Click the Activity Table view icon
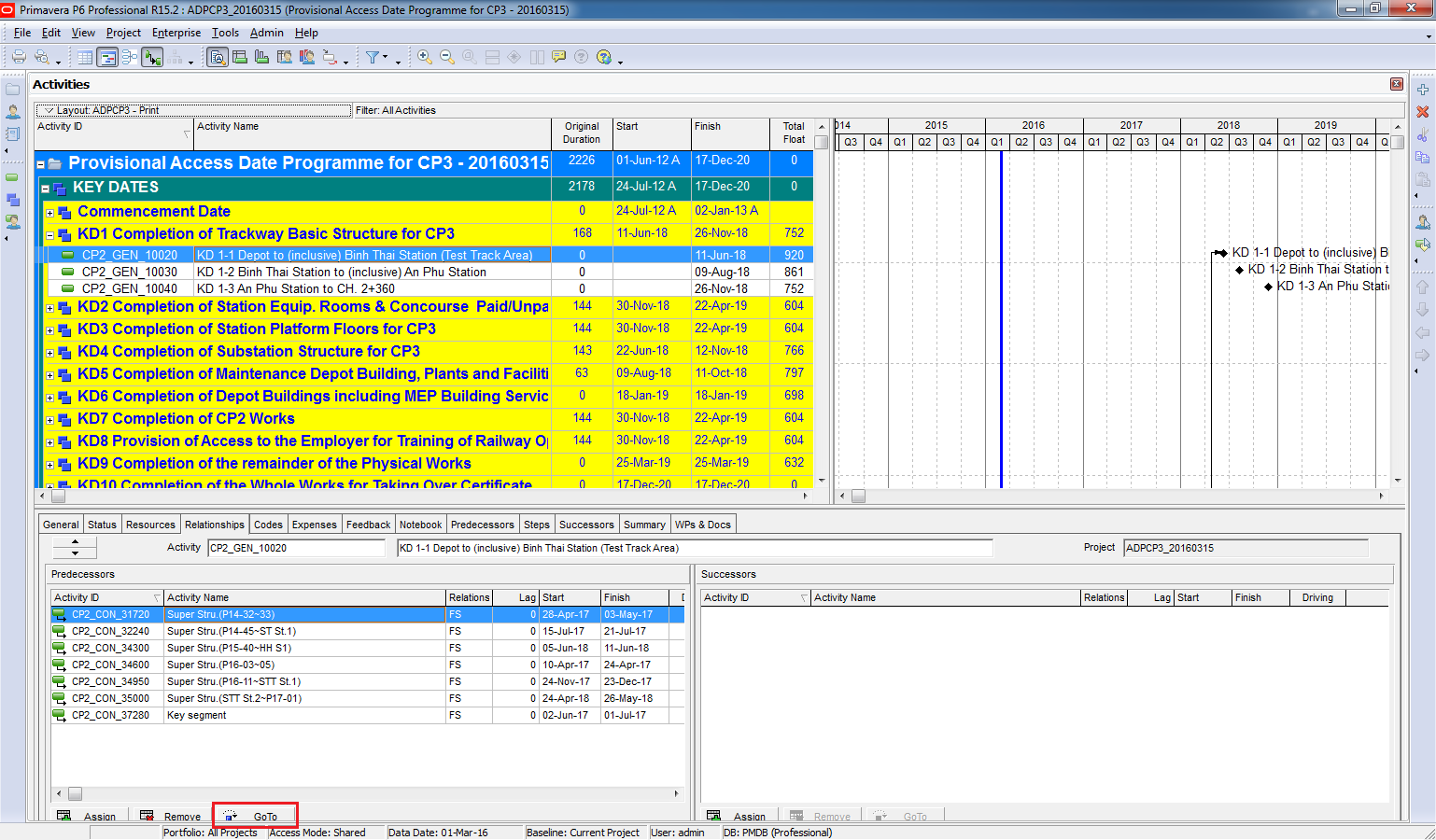The image size is (1436, 840). [x=85, y=57]
